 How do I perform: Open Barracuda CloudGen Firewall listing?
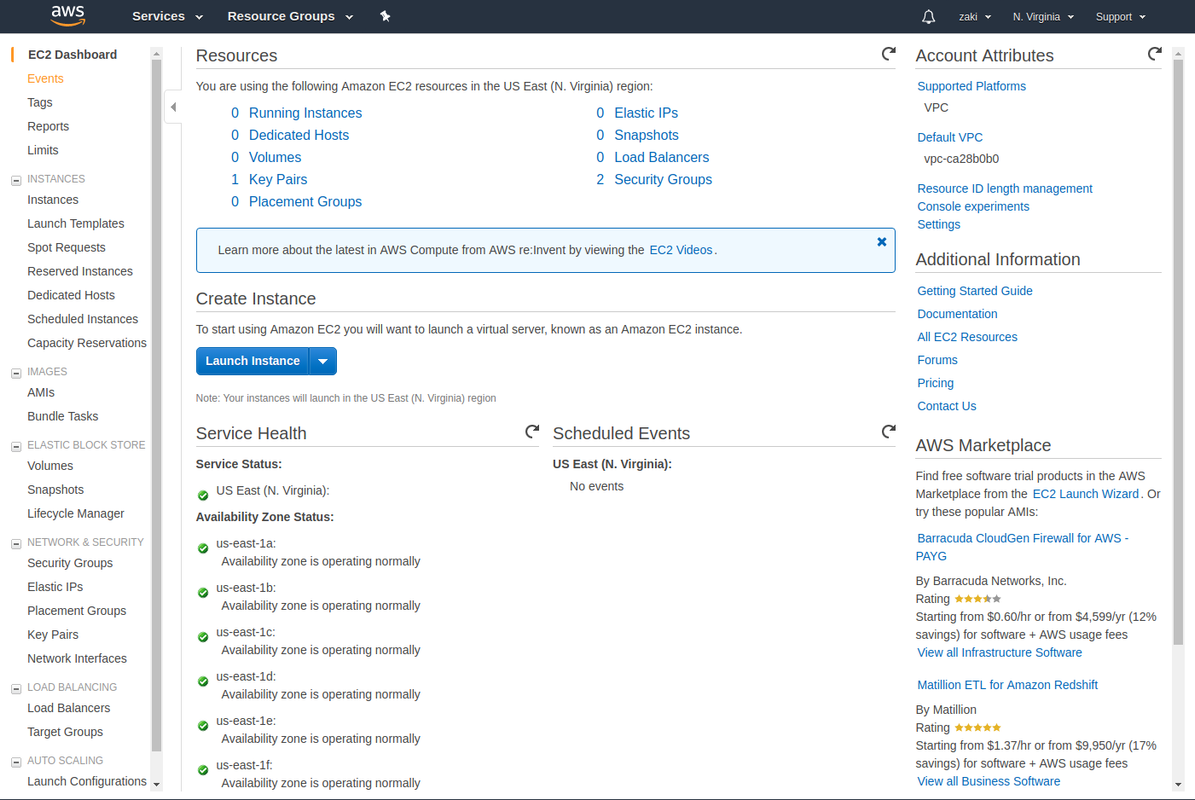point(1022,547)
